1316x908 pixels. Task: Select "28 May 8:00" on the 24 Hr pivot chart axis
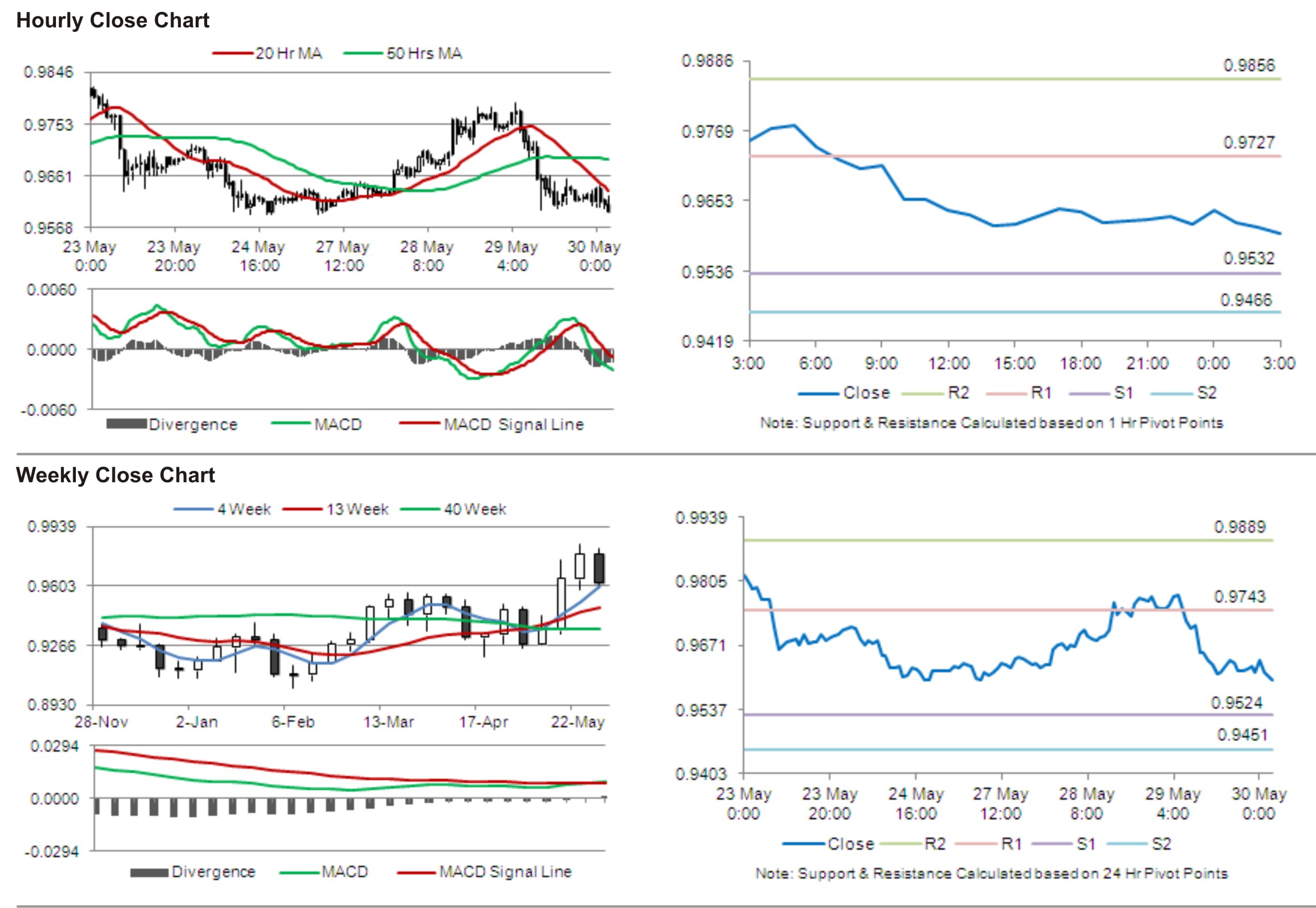coord(1087,804)
